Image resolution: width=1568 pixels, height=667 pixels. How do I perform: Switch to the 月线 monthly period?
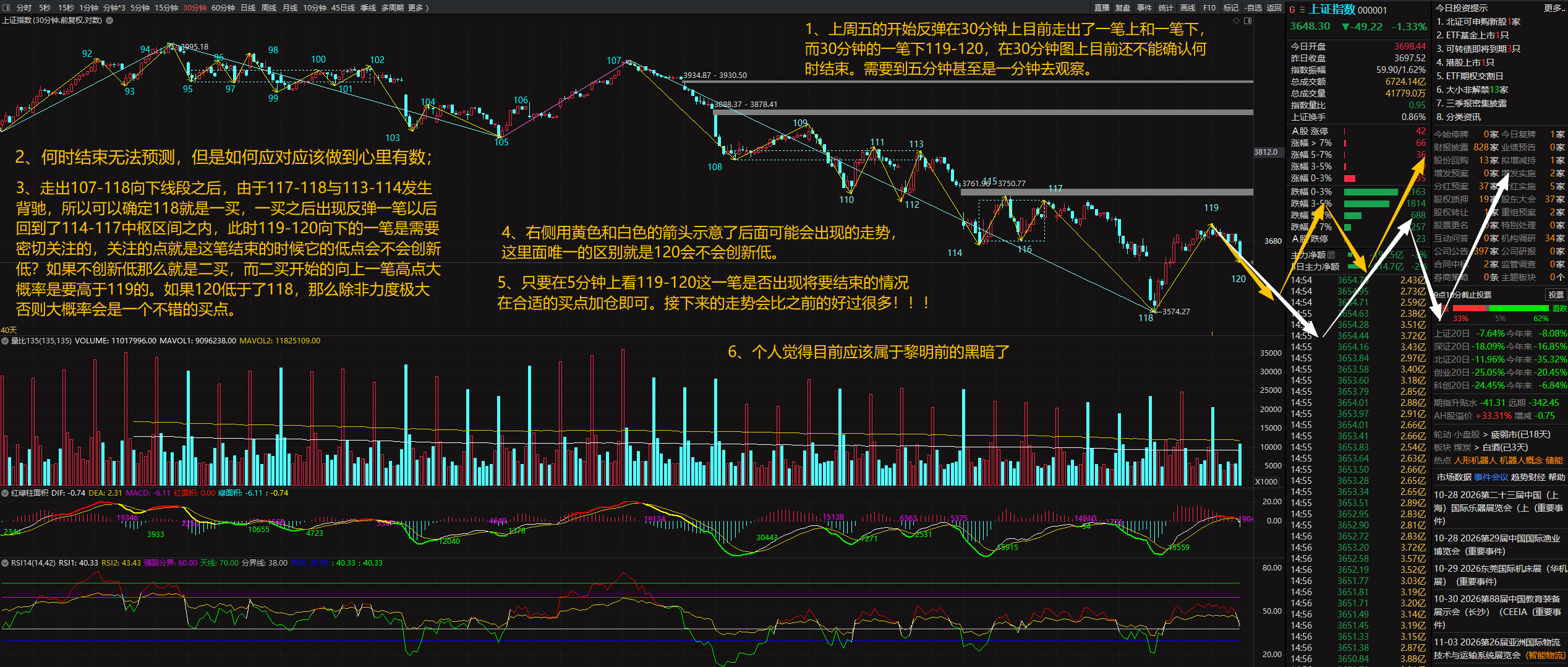(290, 7)
